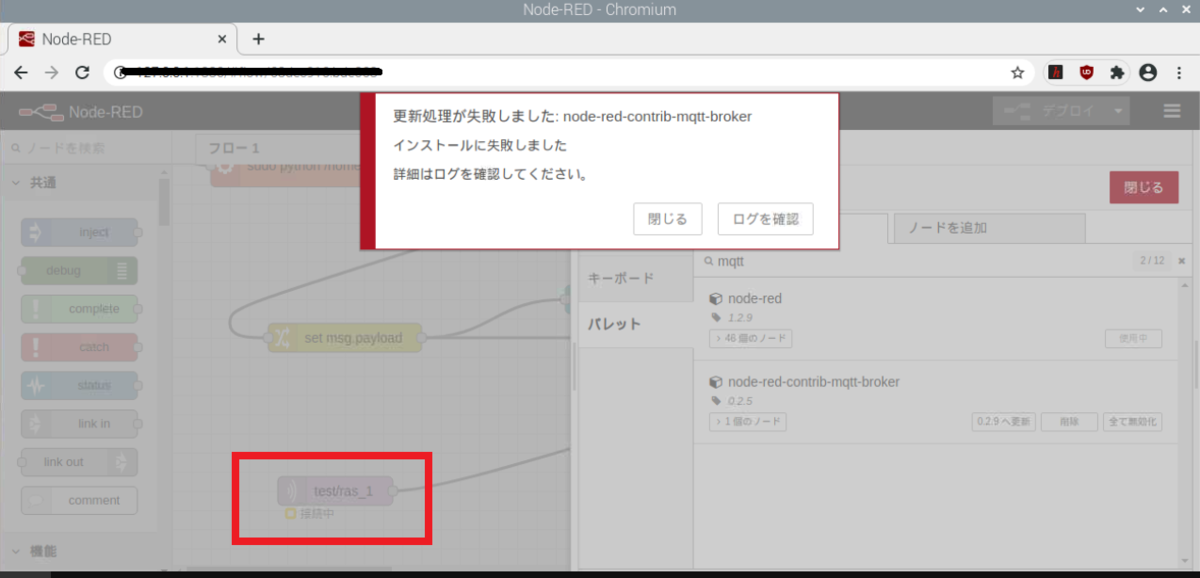Screen dimensions: 1200x578
Task: Clear the mqtt search with the x
Action: click(1181, 260)
